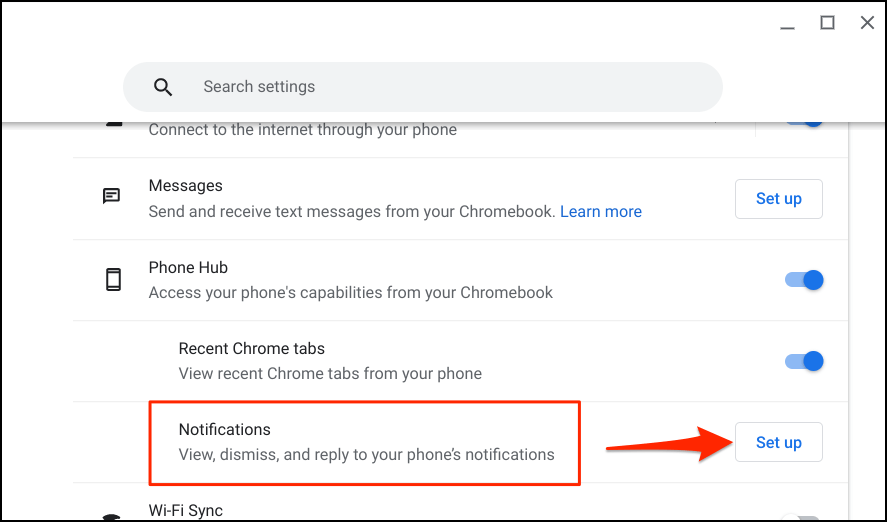Click the Wi-Fi Sync icon

coord(113,516)
